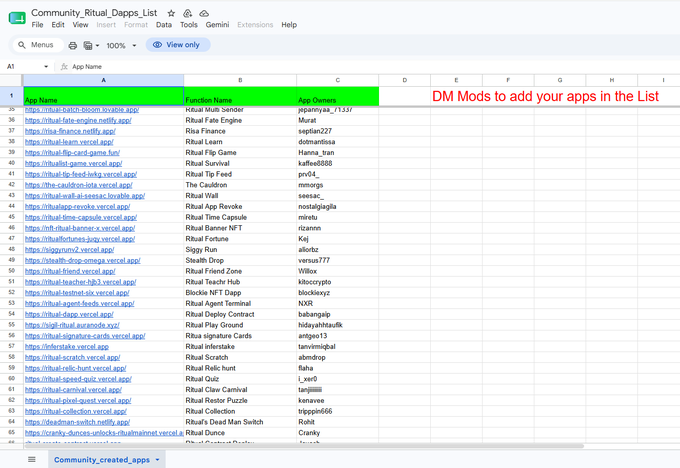Select the Ritual Claw Carnival cell
This screenshot has width=680, height=468.
pyautogui.click(x=240, y=389)
